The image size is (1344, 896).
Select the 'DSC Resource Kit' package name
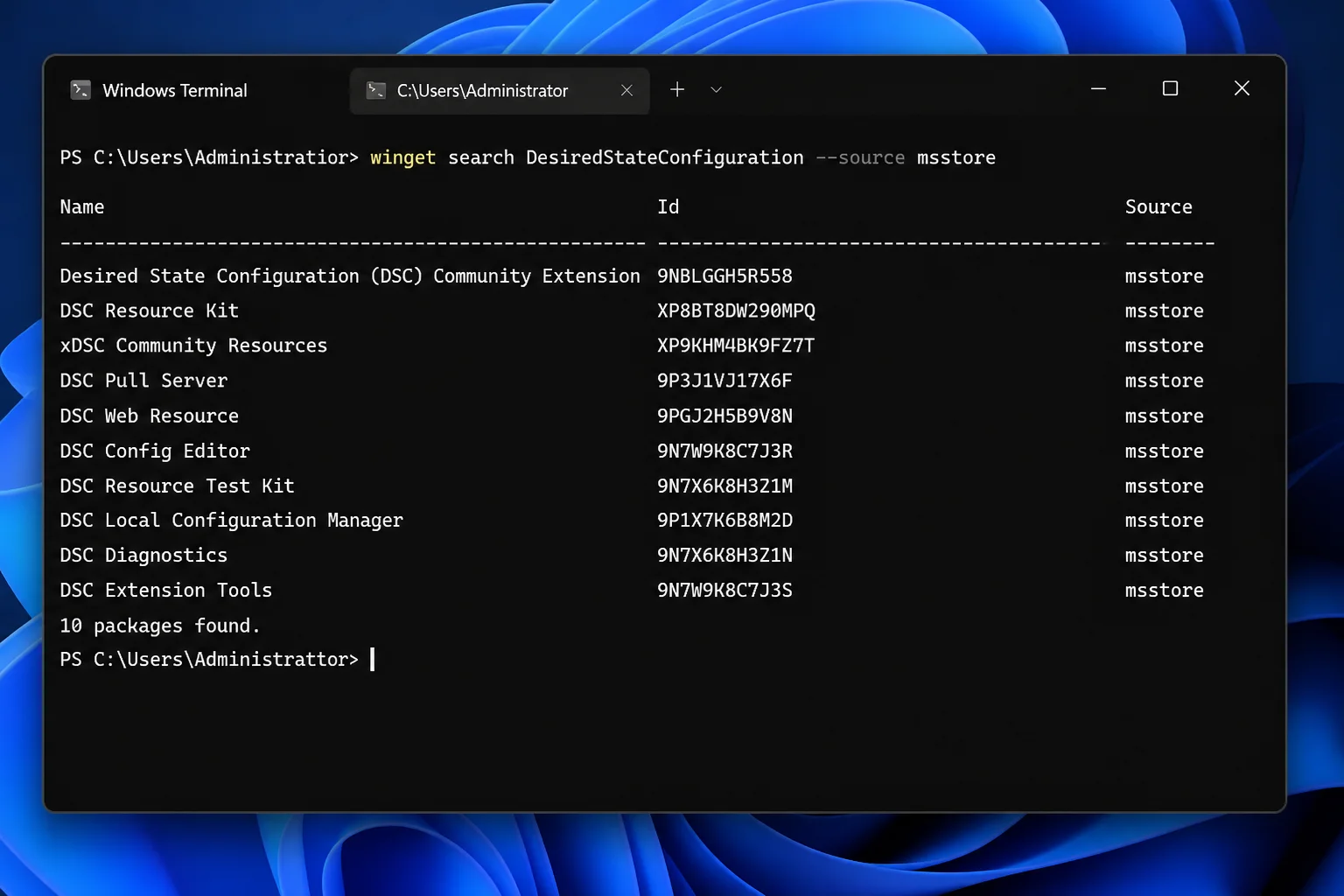(x=150, y=311)
